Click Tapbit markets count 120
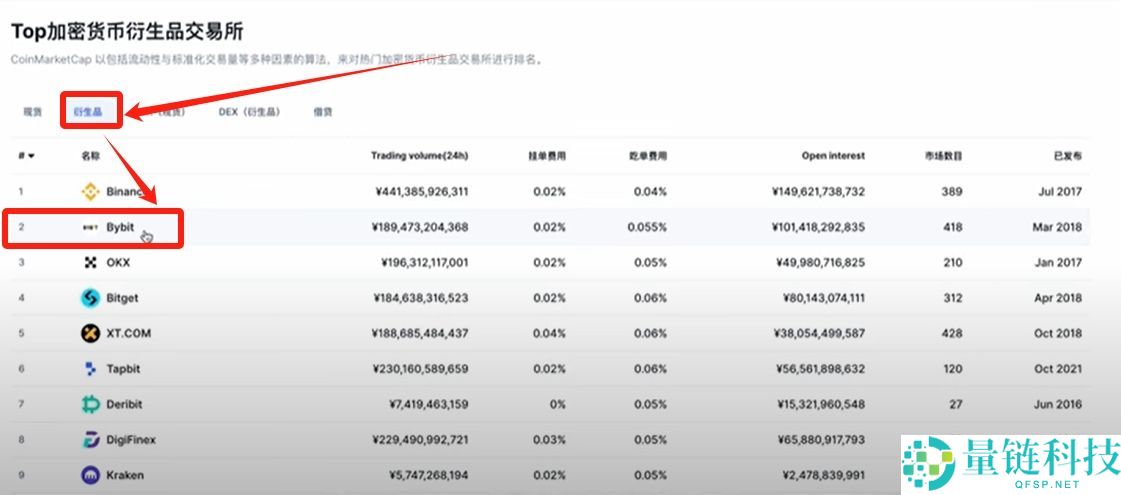 (952, 369)
